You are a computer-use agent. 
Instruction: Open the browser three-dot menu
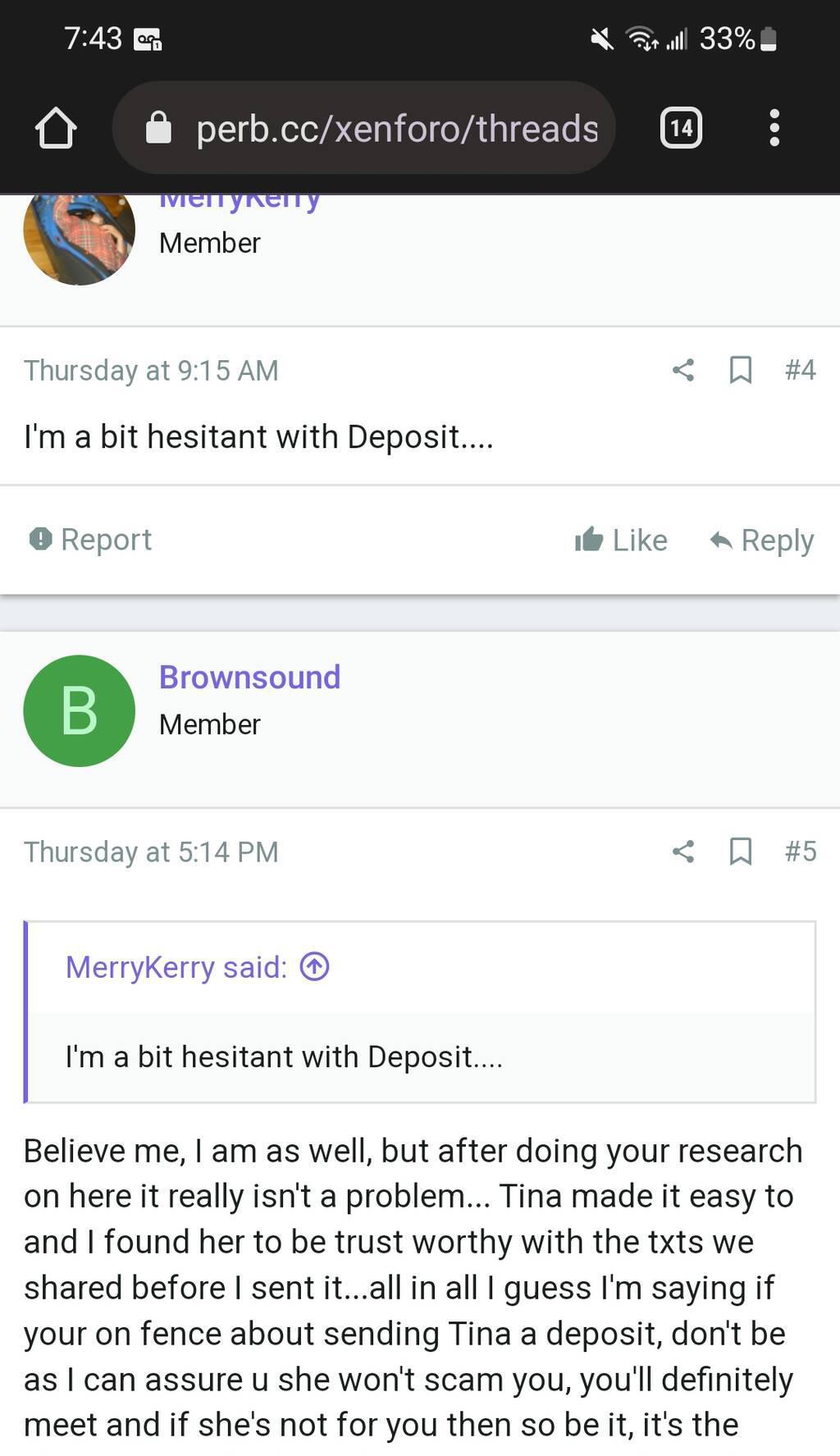(774, 128)
